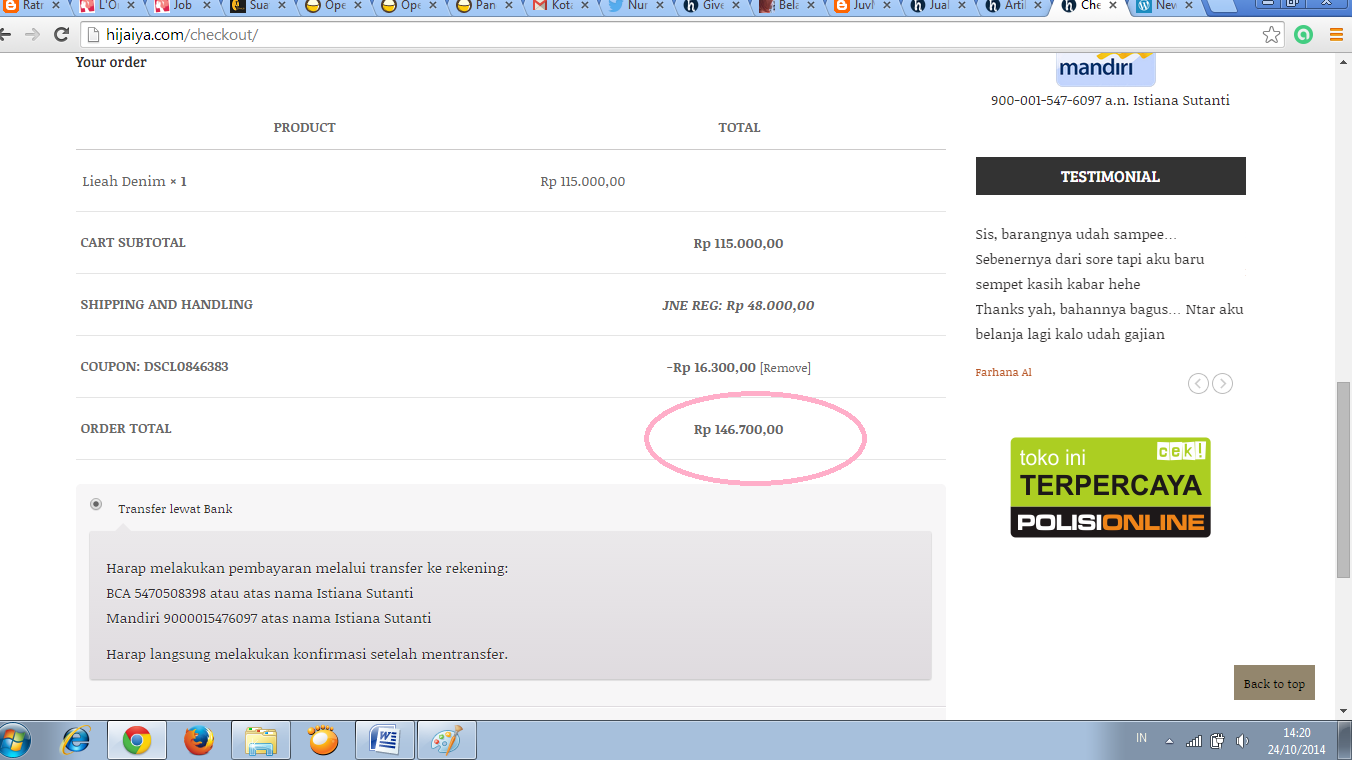Open the Chrome menu (hamburger icon)

(x=1336, y=35)
